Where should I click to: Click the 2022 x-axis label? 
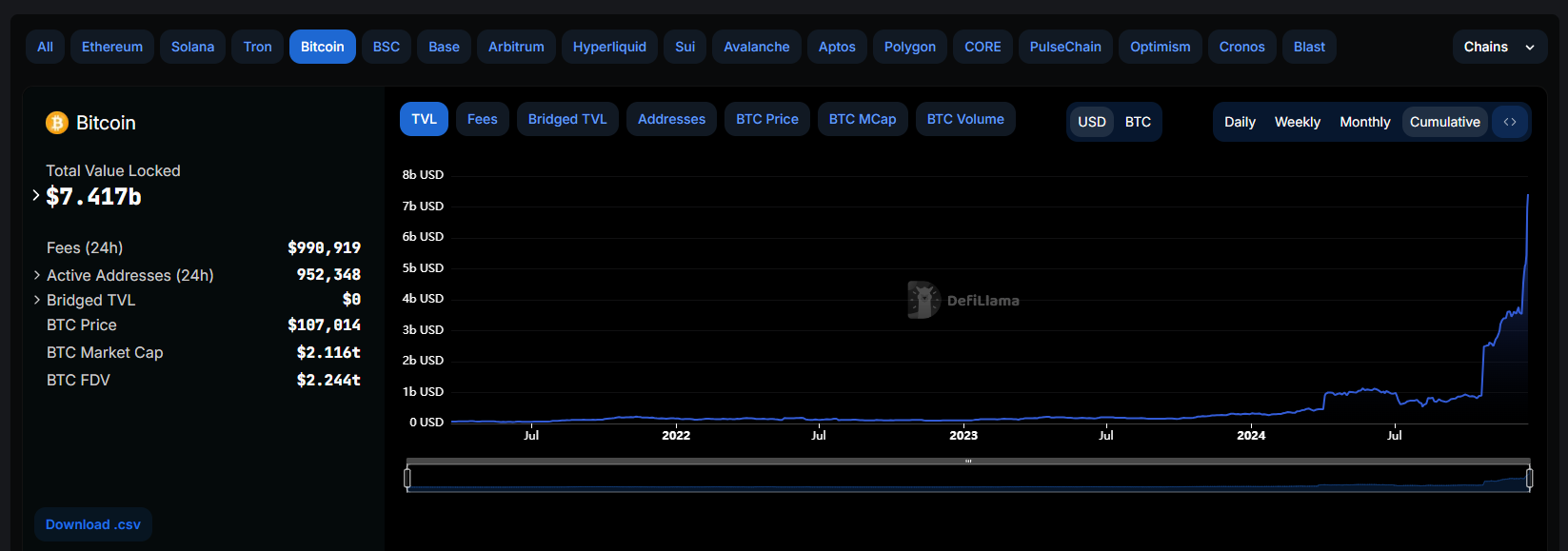(676, 435)
